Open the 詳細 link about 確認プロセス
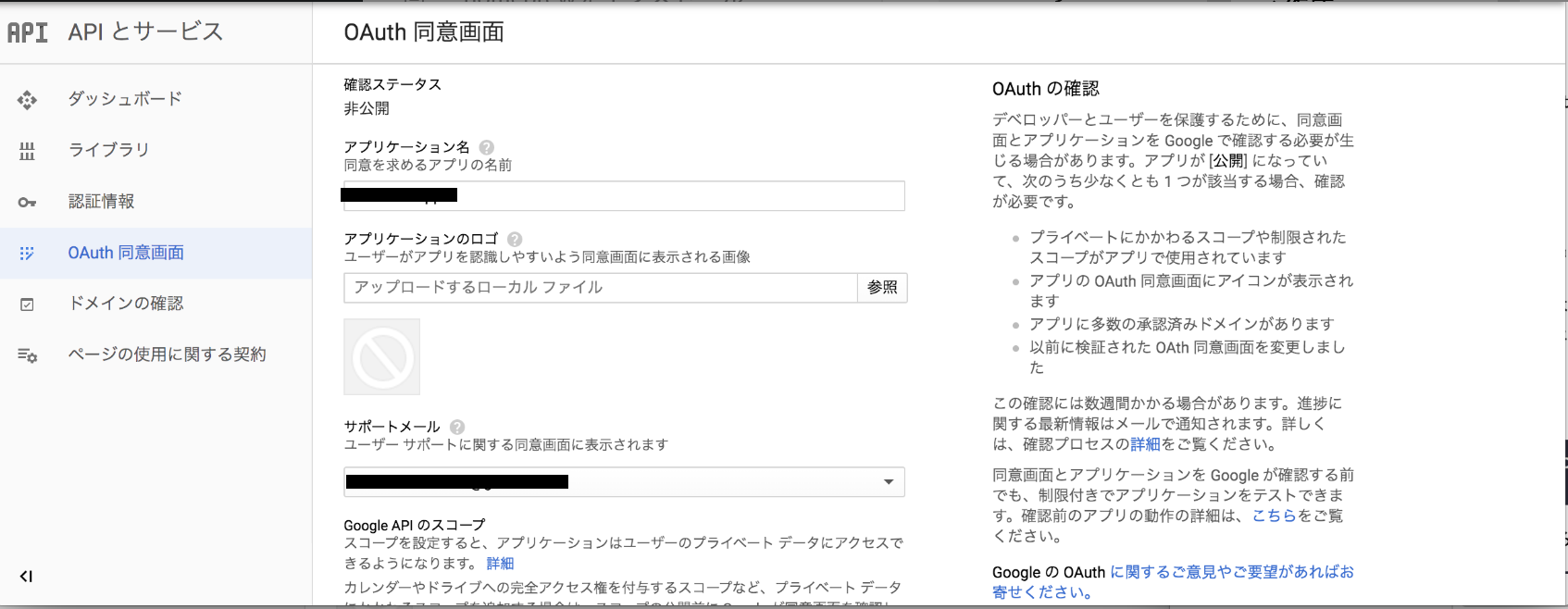 [x=1145, y=444]
